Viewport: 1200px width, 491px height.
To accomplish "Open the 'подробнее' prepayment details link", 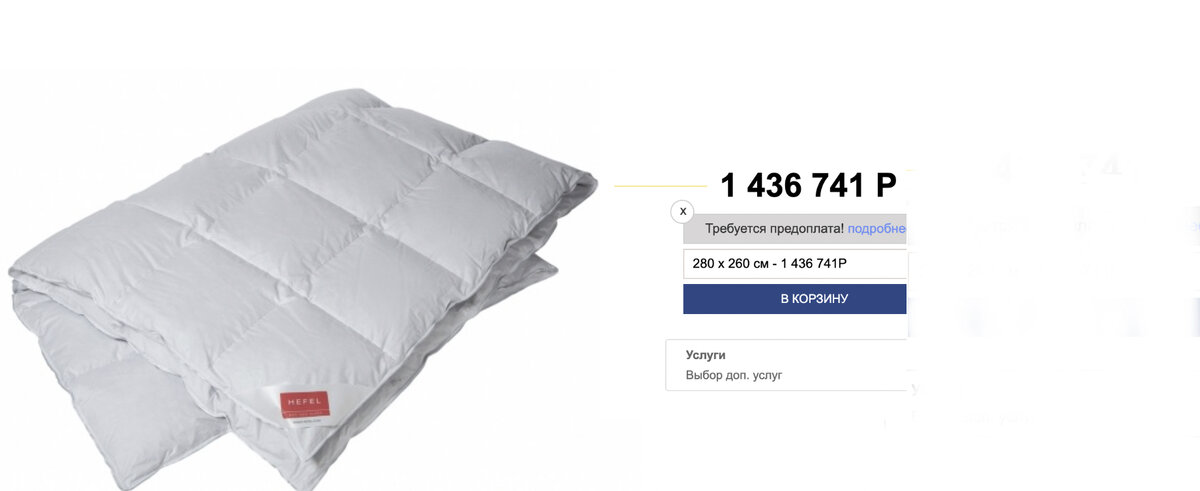I will [877, 229].
